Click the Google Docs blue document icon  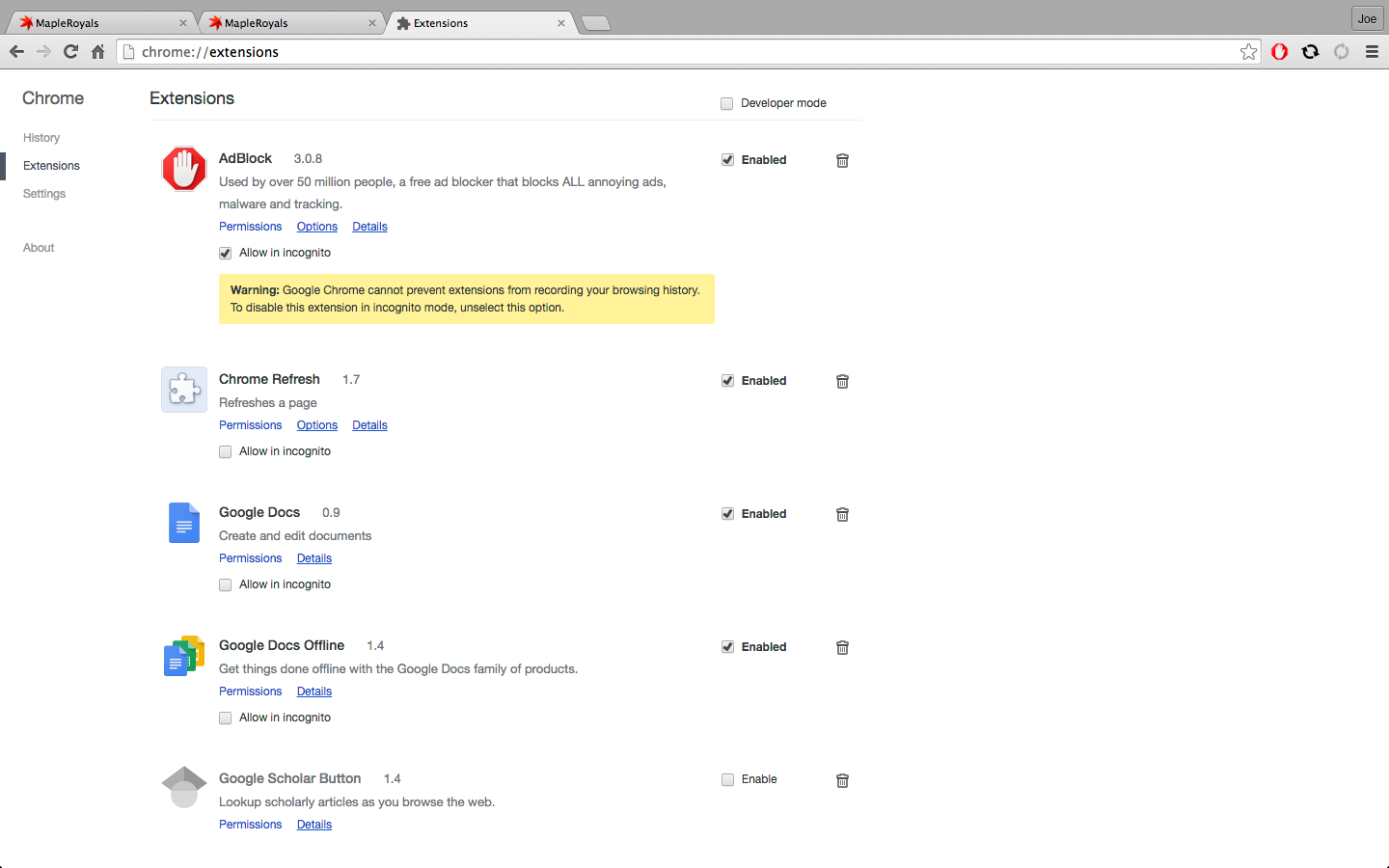(184, 523)
